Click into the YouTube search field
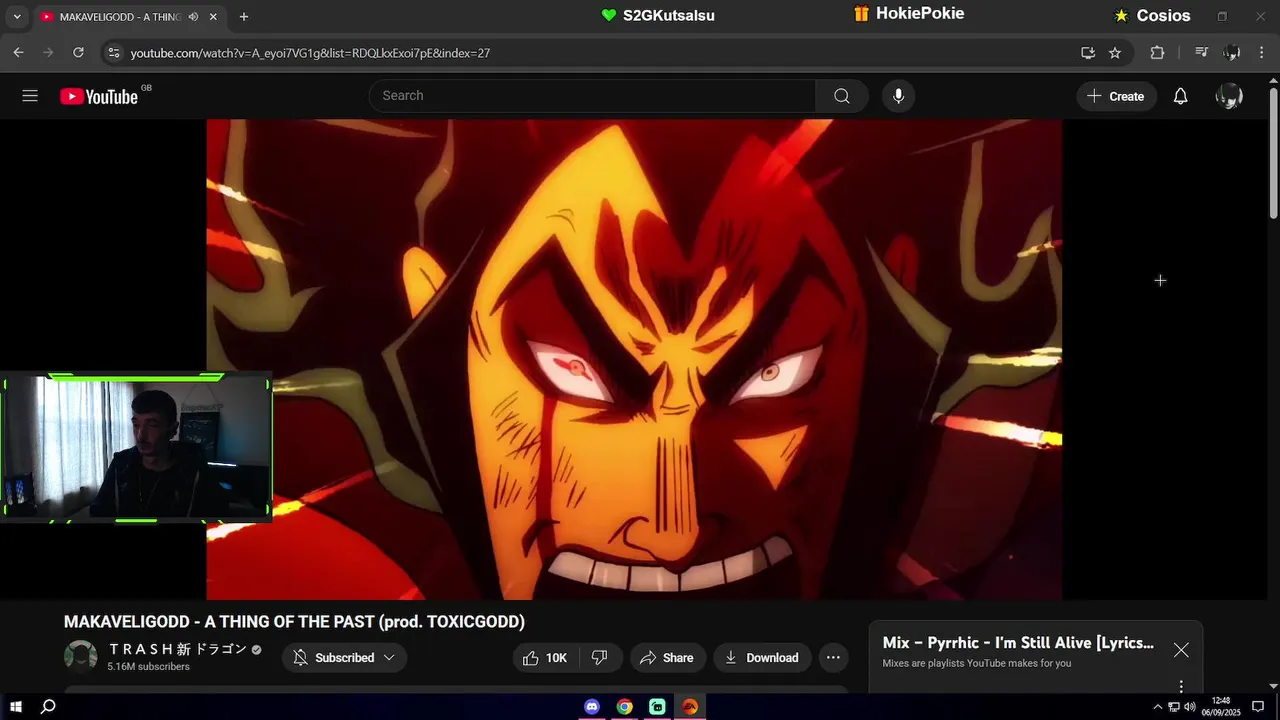The height and width of the screenshot is (720, 1280). coord(592,96)
